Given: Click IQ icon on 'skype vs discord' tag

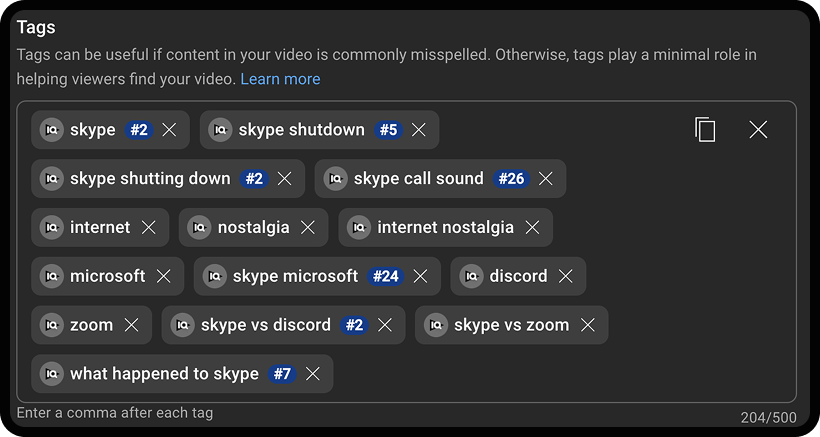Looking at the screenshot, I should [183, 325].
